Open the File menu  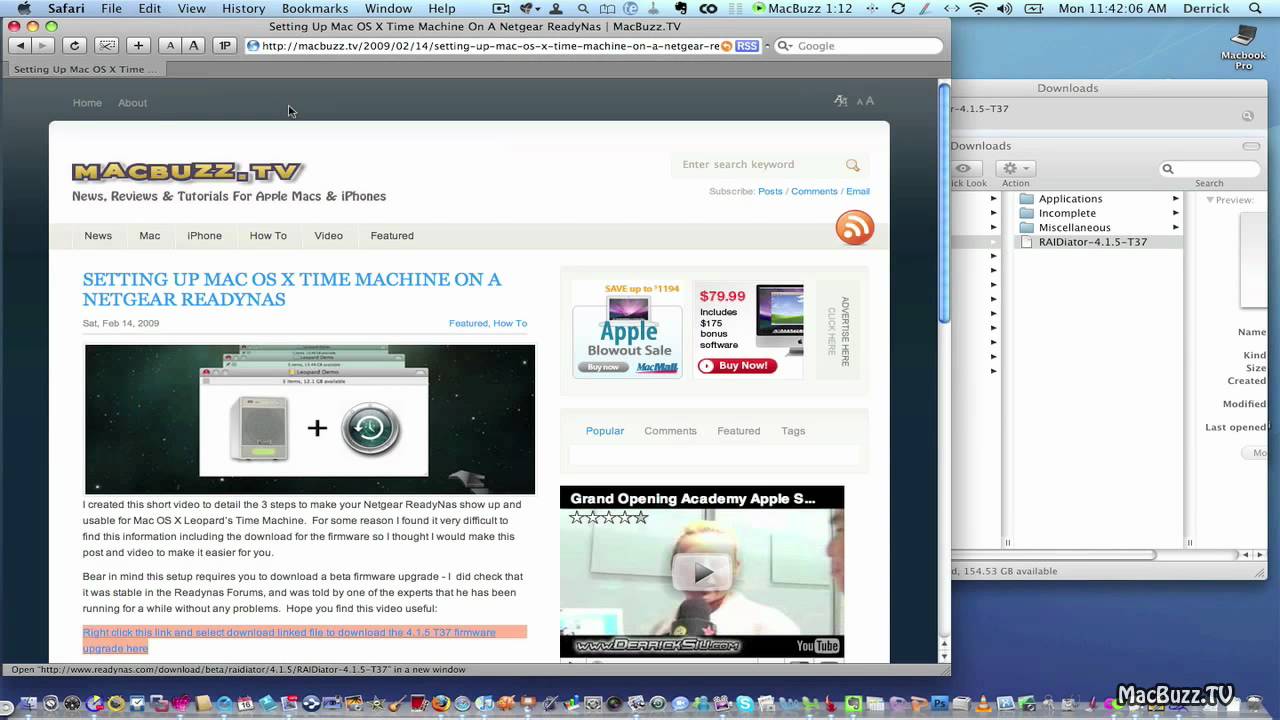tap(111, 8)
